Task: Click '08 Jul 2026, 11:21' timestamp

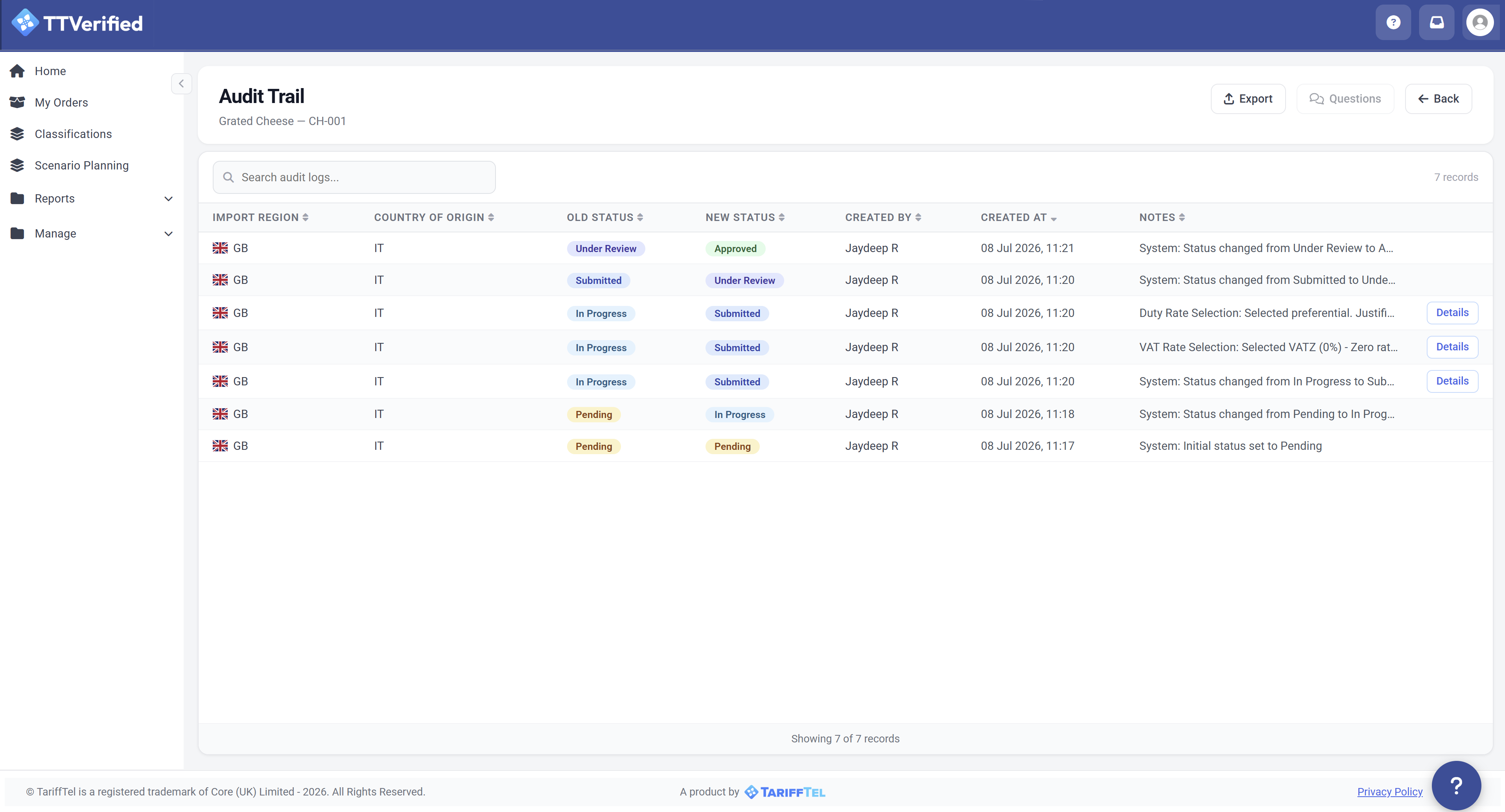Action: [x=1027, y=248]
